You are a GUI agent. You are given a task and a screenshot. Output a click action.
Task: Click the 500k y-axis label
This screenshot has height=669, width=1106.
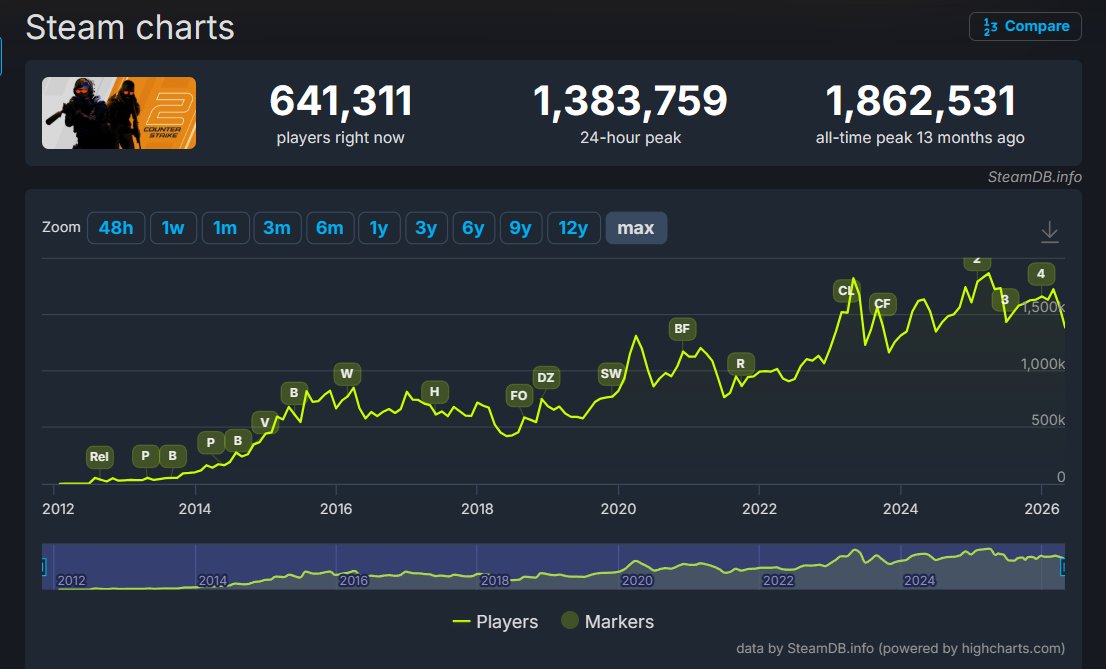pos(1048,421)
